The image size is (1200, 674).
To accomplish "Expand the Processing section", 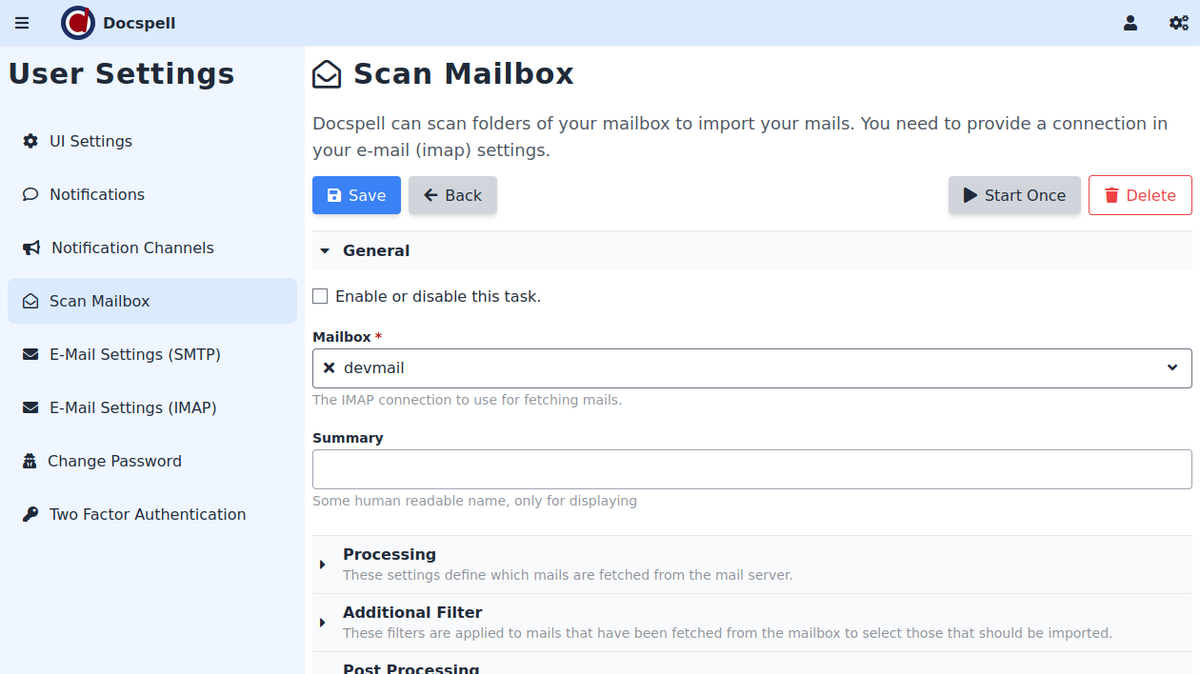I will coord(389,554).
